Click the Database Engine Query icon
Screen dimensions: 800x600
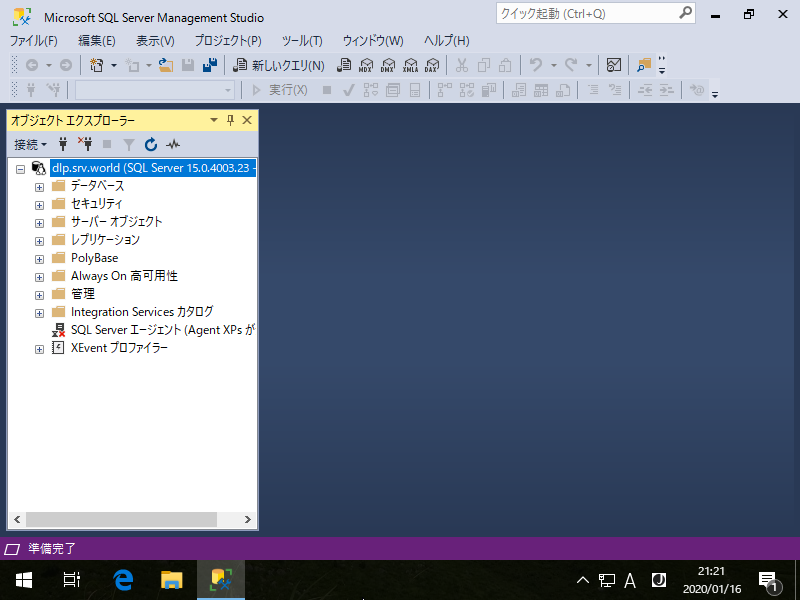coord(344,65)
